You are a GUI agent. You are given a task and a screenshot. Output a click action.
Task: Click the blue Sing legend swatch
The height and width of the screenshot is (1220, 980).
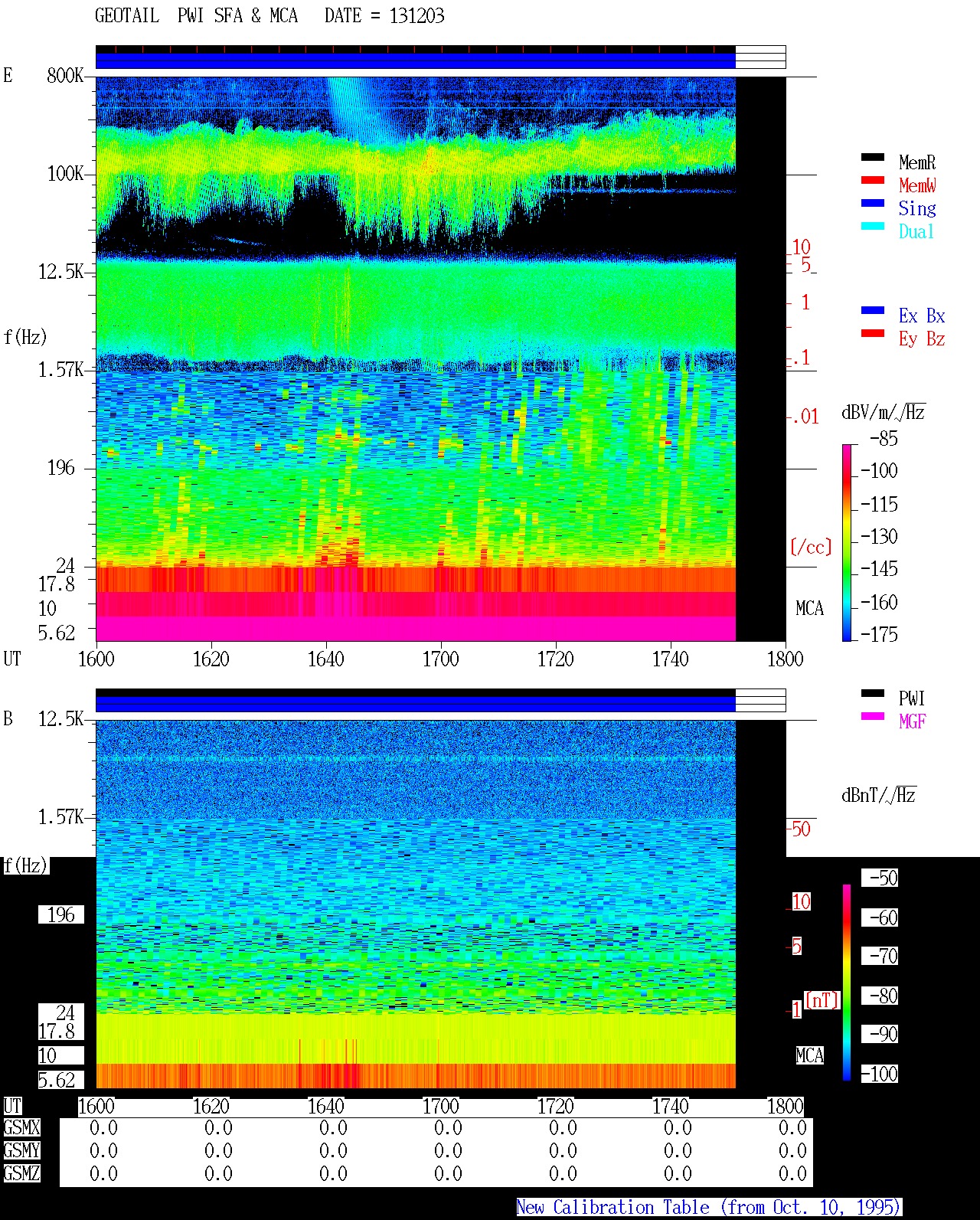pos(872,204)
